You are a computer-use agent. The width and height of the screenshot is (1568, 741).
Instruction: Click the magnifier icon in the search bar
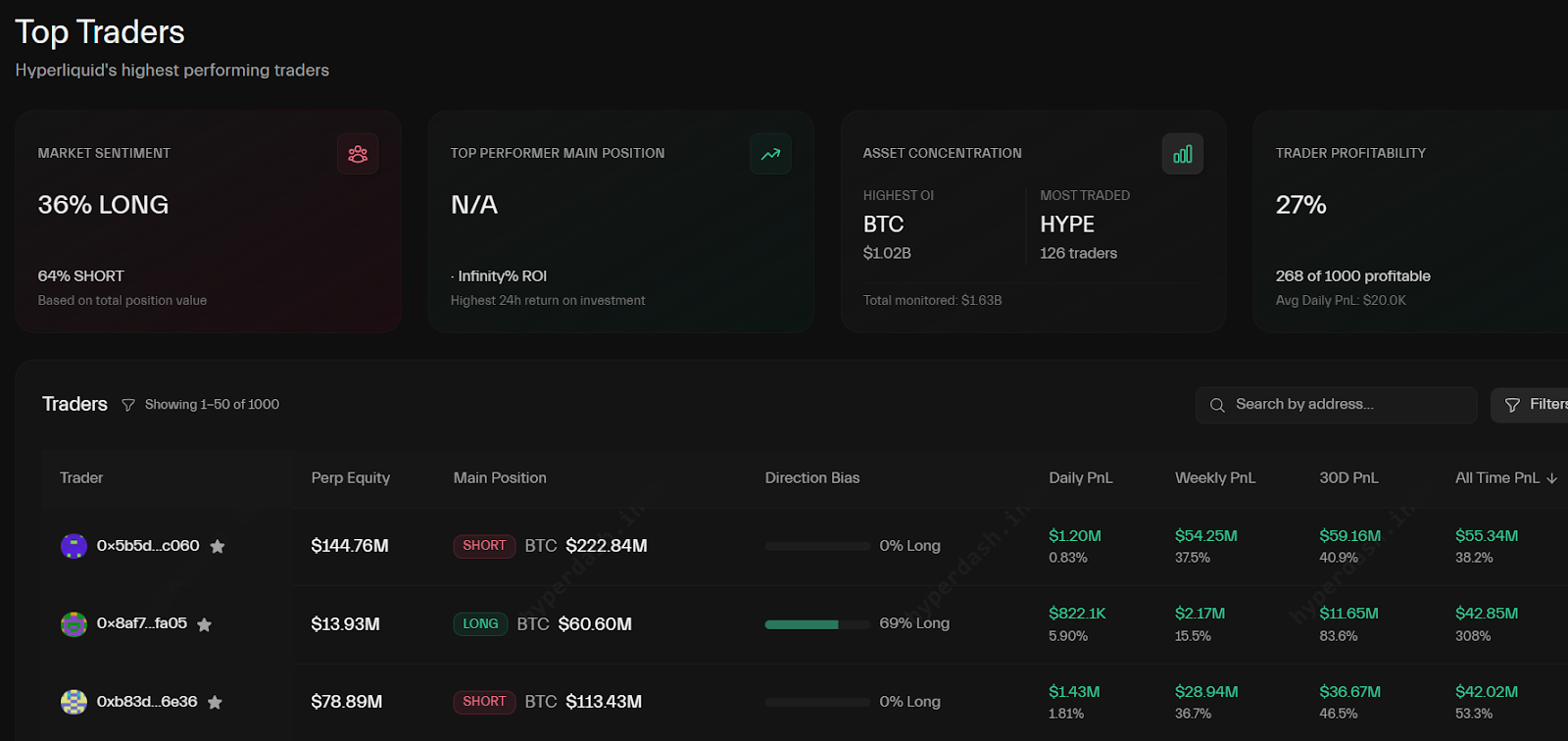(x=1217, y=405)
